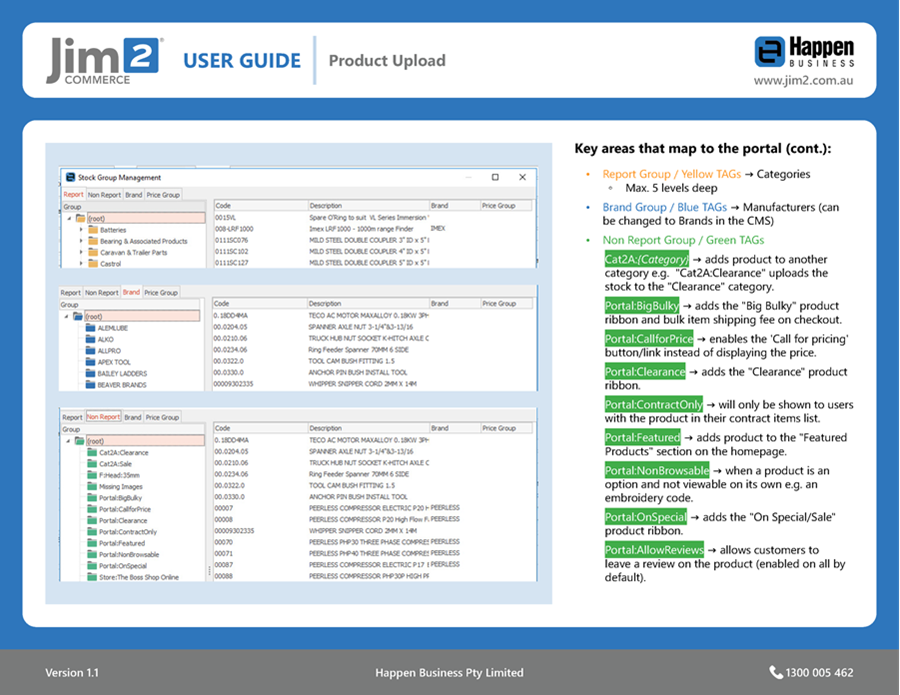
Task: Maximize the Stock Group Management window
Action: click(495, 177)
